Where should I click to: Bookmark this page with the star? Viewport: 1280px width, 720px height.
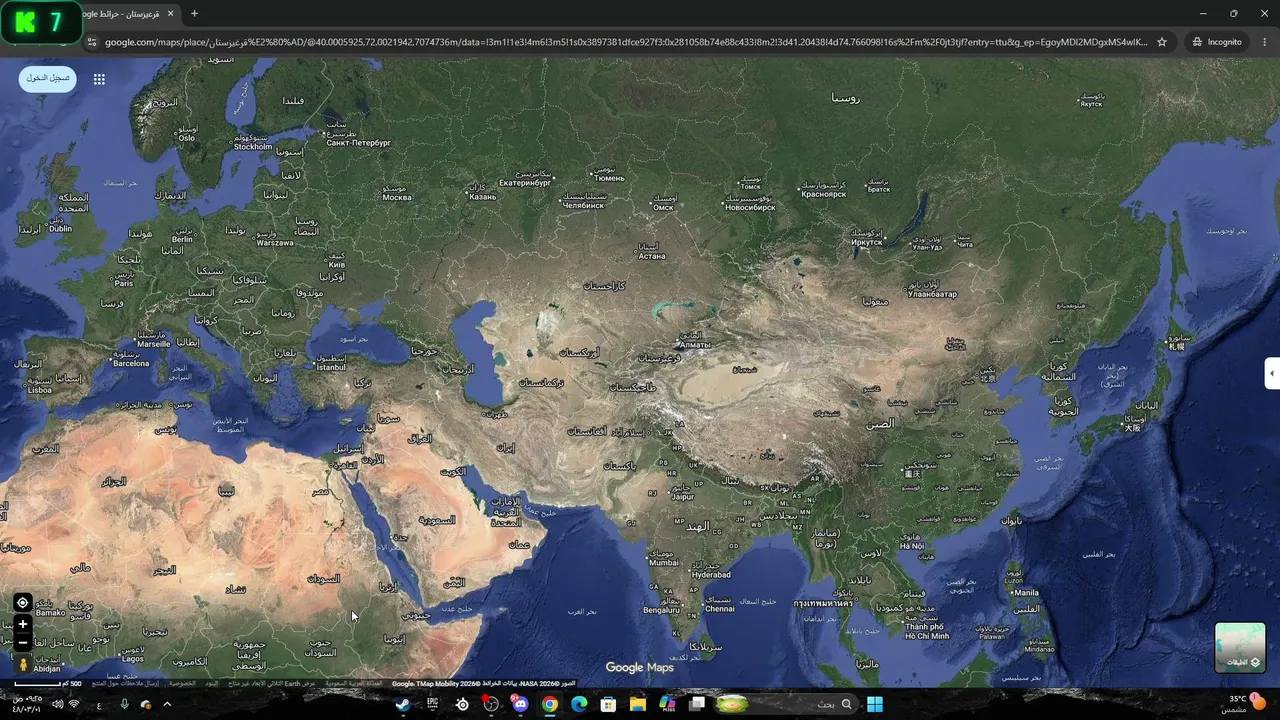(x=1162, y=42)
